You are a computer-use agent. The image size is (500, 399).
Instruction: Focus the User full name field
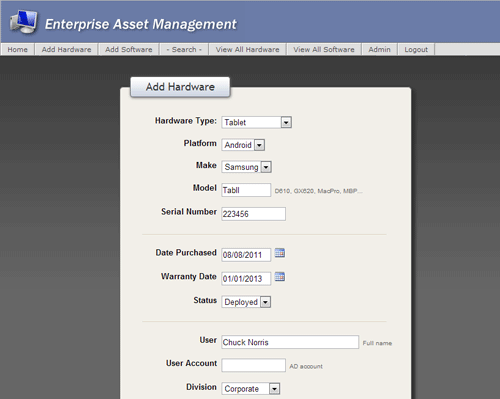point(290,342)
